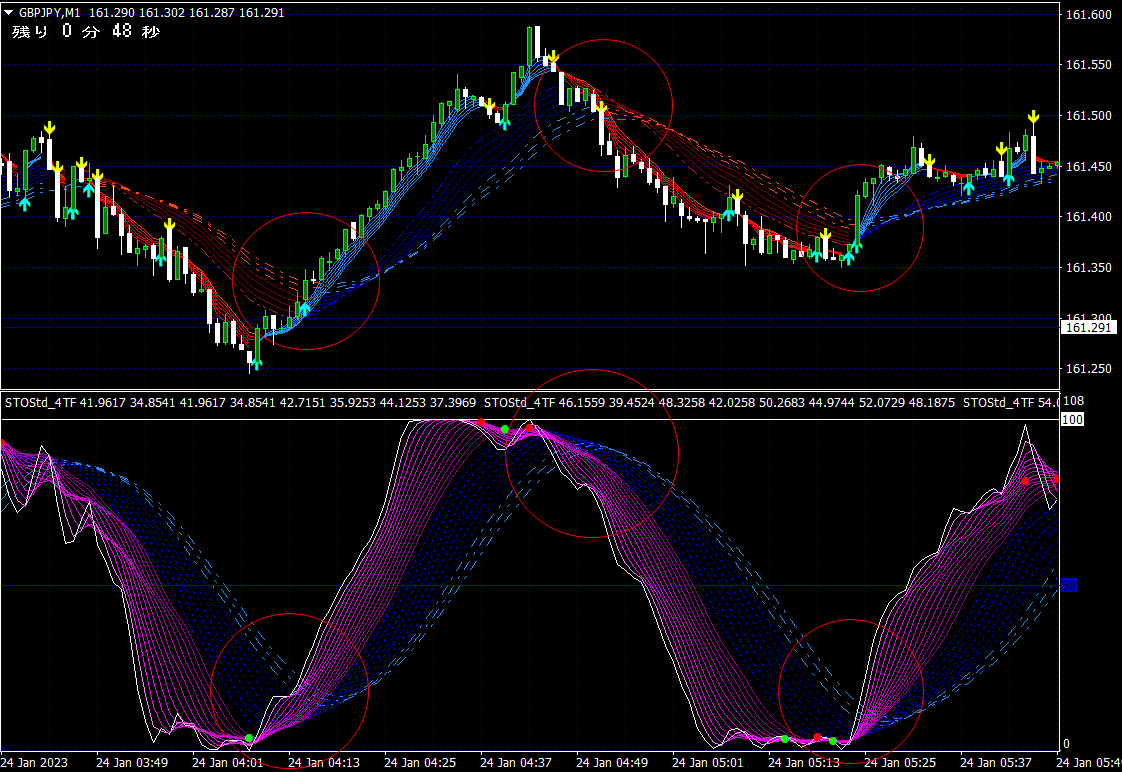Select the 100 level tag on stochastic scale
The width and height of the screenshot is (1122, 772).
pyautogui.click(x=1072, y=419)
